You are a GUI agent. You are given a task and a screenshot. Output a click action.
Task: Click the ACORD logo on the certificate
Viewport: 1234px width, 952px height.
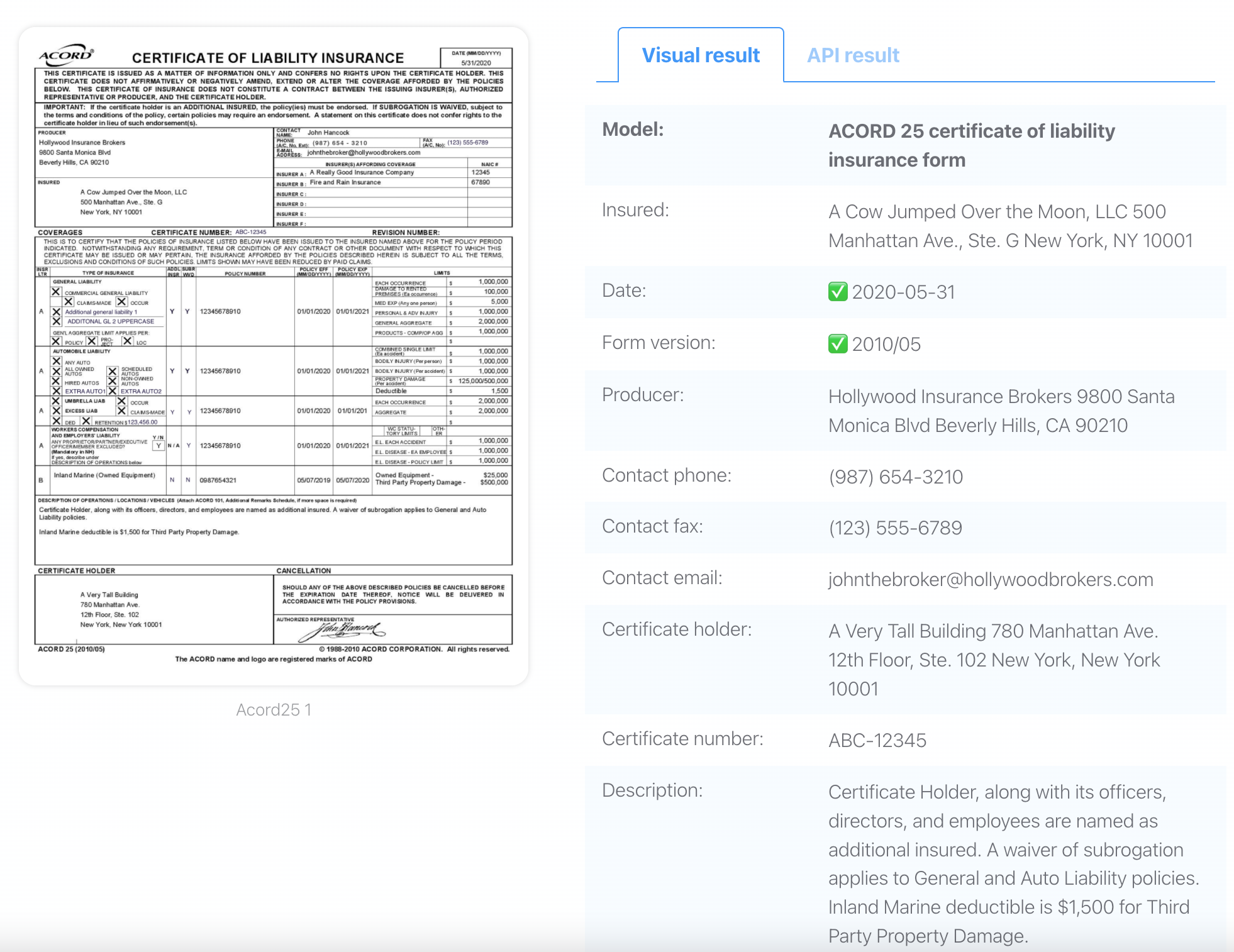67,55
